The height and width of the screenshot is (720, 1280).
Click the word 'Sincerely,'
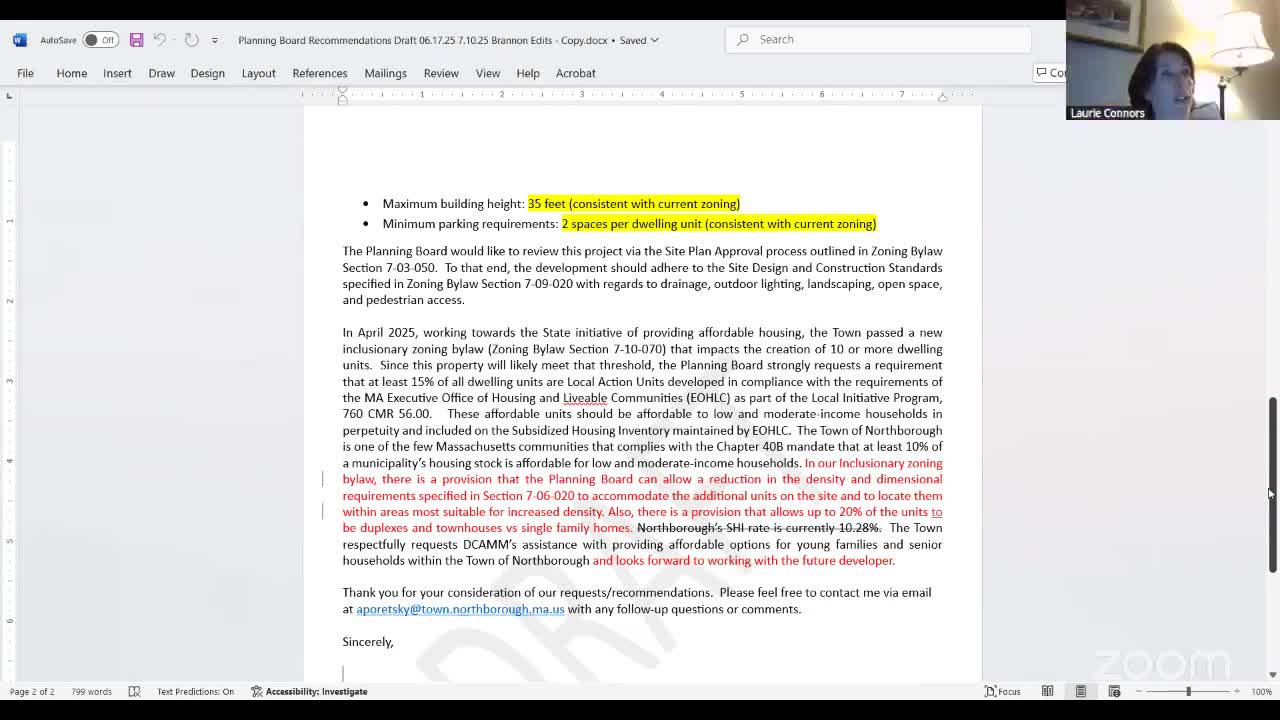[368, 642]
